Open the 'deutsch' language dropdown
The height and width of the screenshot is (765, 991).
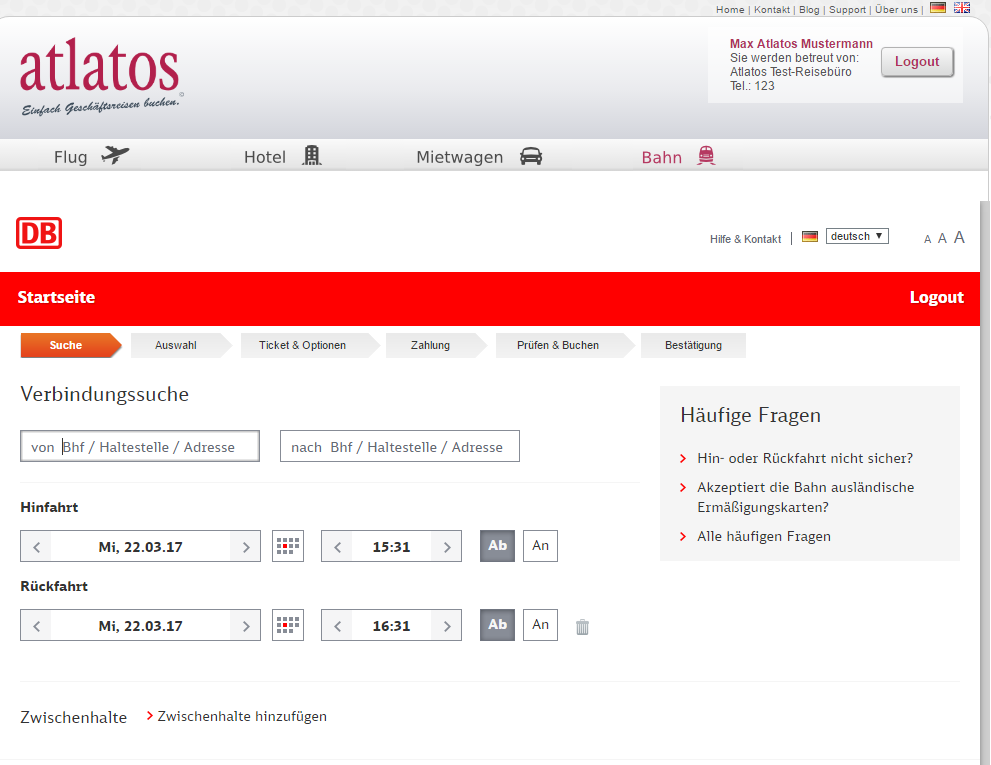click(x=857, y=236)
